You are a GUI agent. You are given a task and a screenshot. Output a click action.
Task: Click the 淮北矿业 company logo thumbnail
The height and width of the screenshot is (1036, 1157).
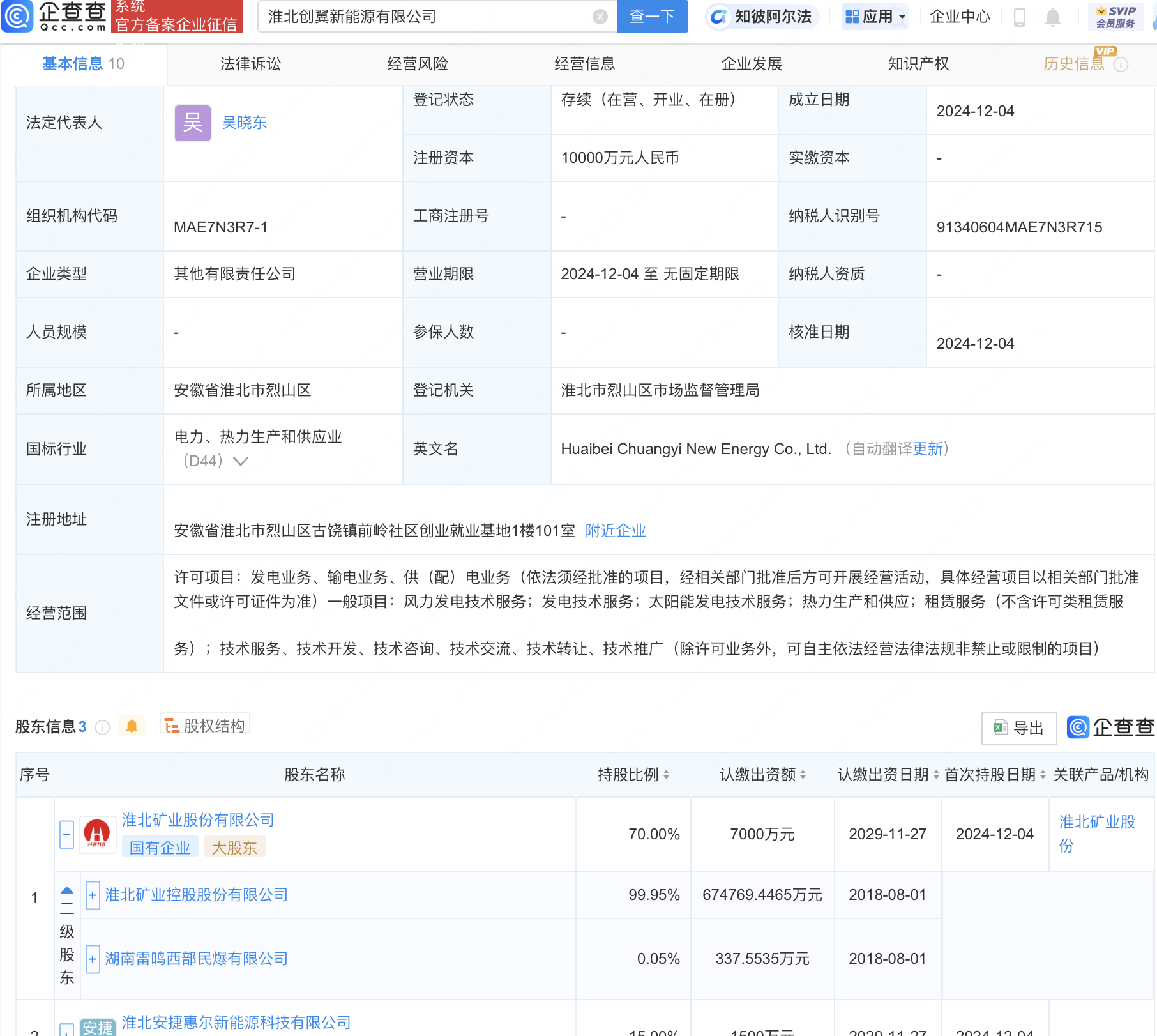click(x=97, y=834)
